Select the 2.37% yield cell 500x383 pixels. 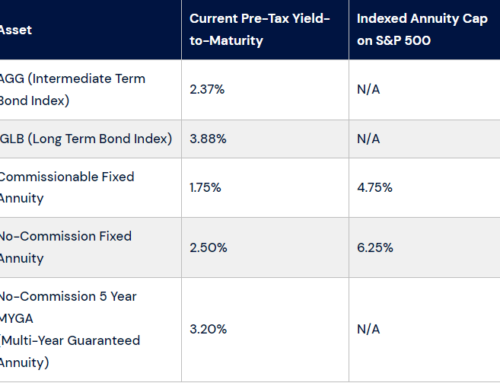tap(207, 89)
